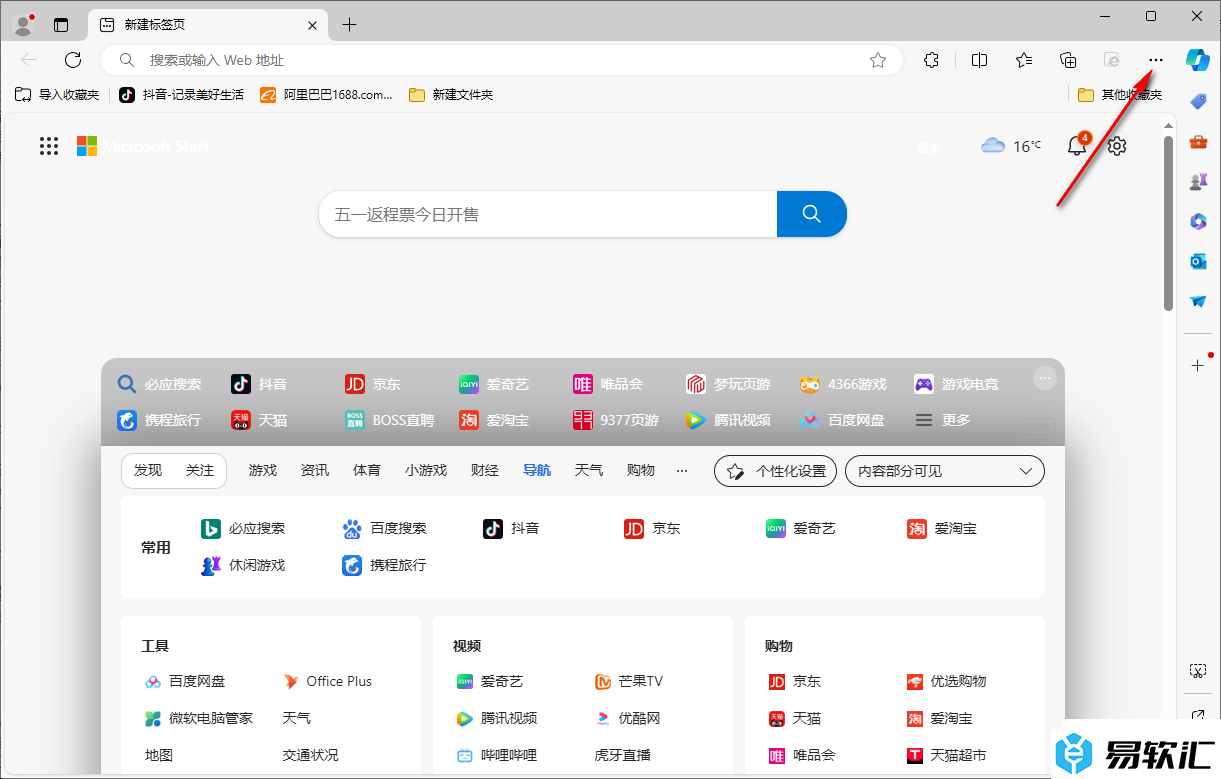Open 必应搜索 quick link tile
This screenshot has height=779, width=1221.
click(x=159, y=384)
